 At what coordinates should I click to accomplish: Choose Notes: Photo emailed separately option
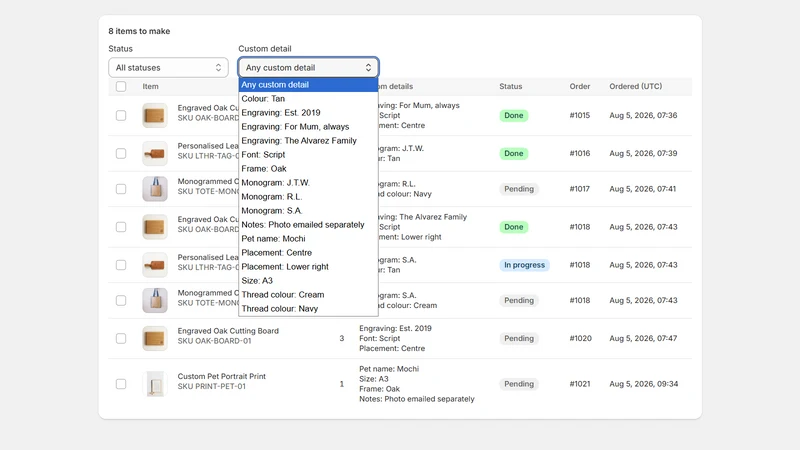(308, 225)
